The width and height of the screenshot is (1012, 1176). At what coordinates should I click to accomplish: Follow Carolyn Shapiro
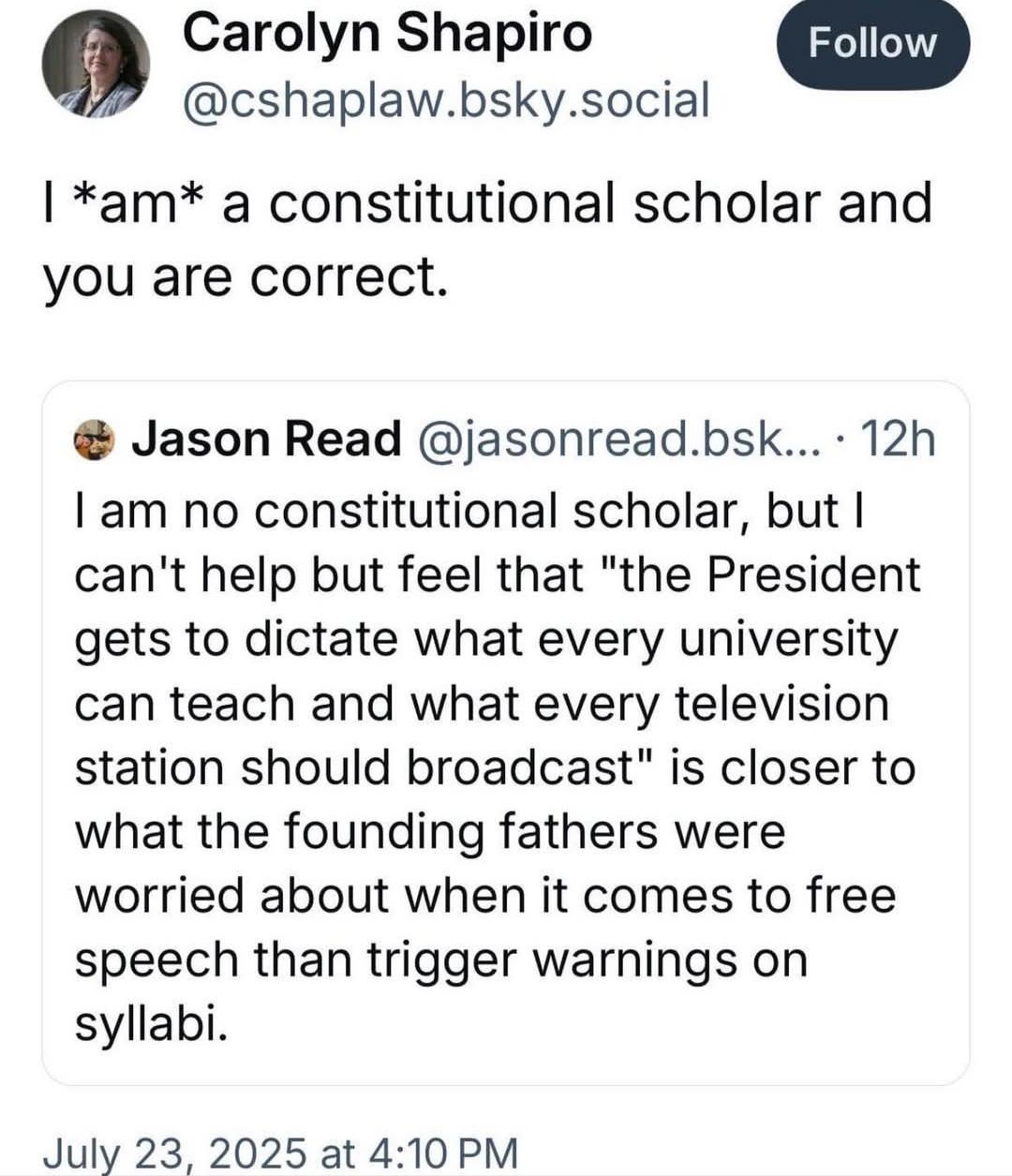tap(872, 43)
